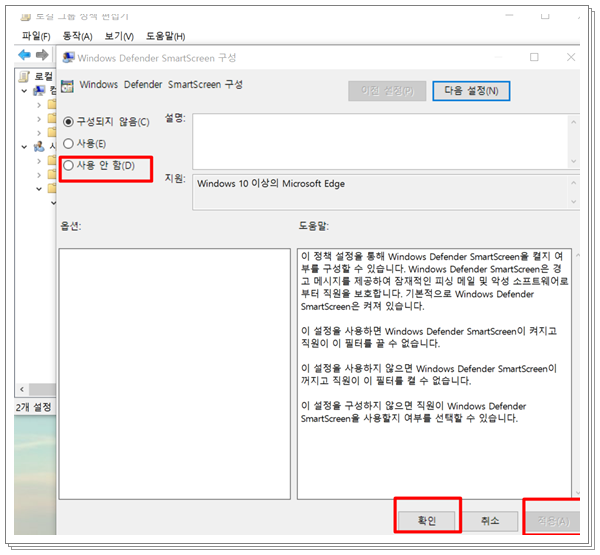Screen dimensions: 600x555
Task: Click the 이전 설정(P) button
Action: [x=387, y=91]
